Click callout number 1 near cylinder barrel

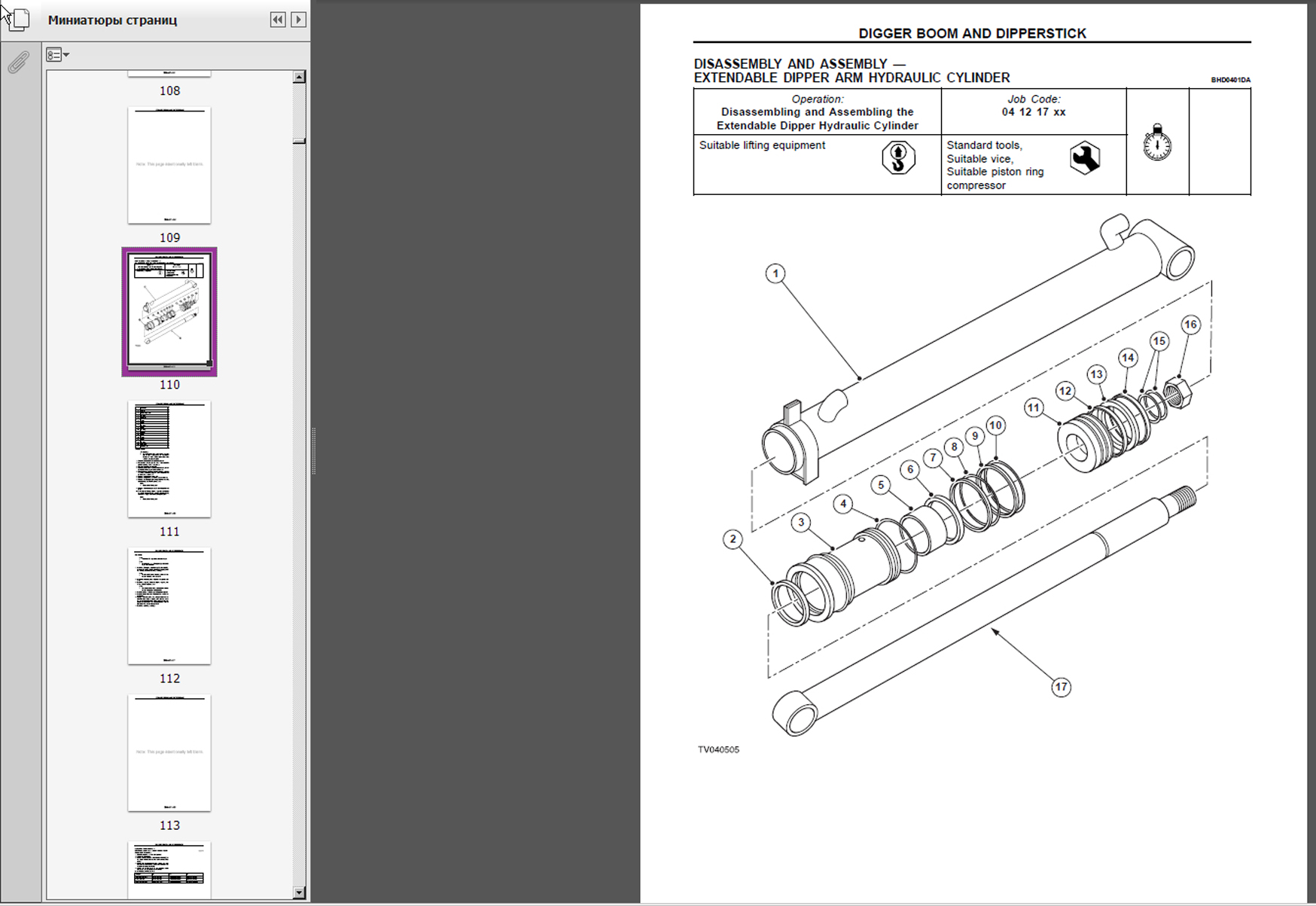775,273
